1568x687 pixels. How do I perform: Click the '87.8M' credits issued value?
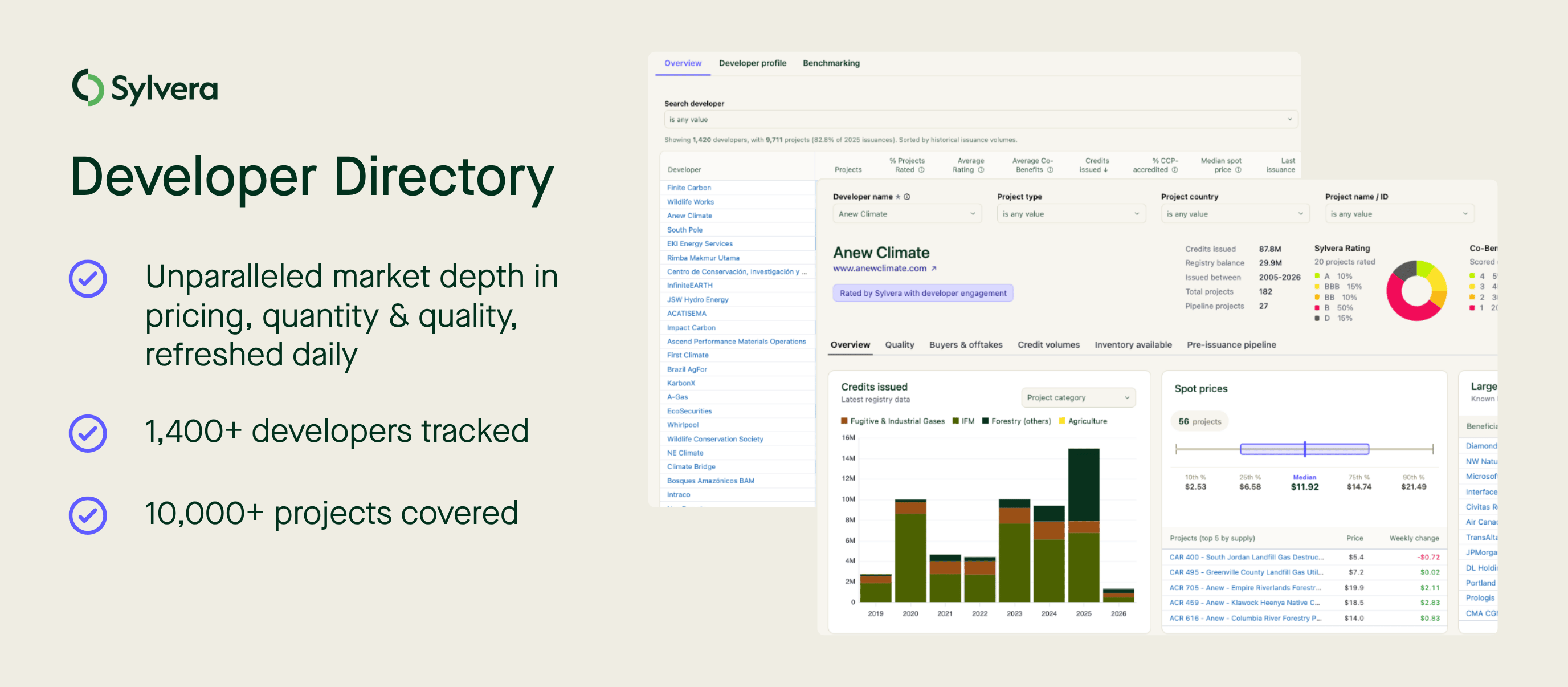tap(1270, 249)
